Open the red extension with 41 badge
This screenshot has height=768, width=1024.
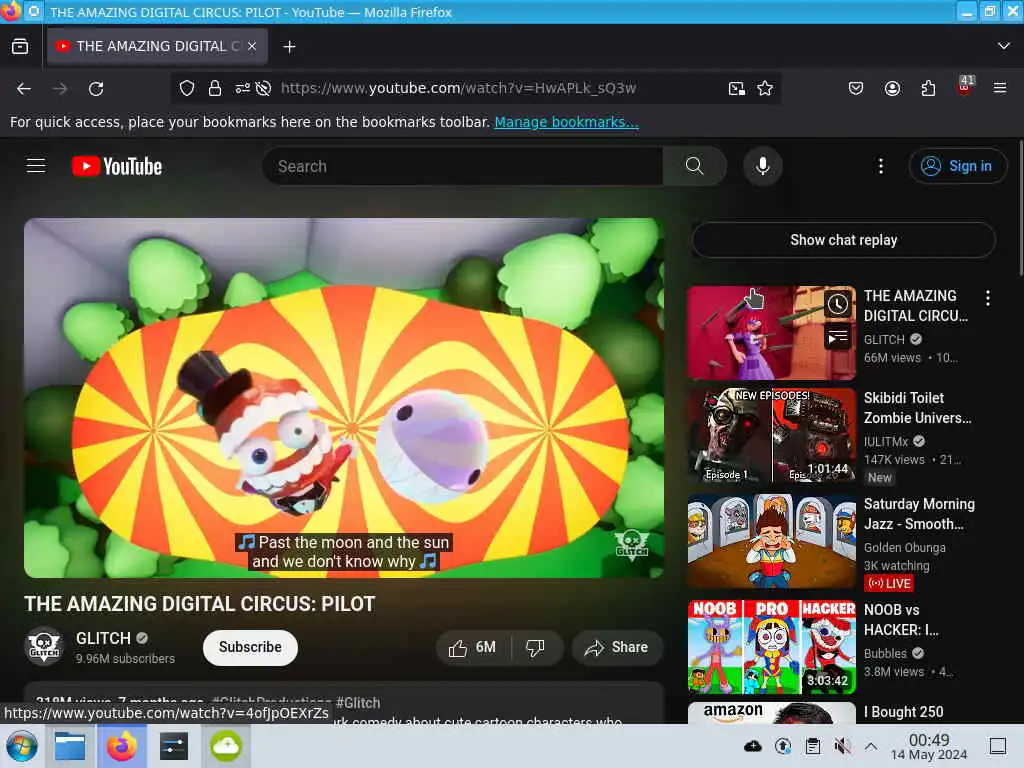(964, 87)
